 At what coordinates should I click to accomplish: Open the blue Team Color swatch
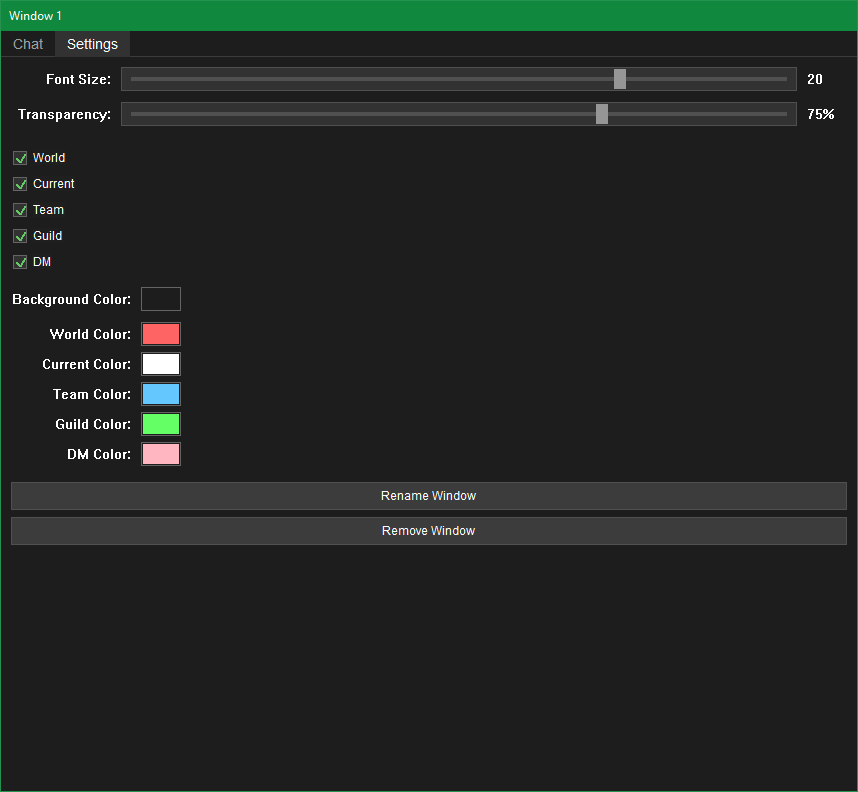pyautogui.click(x=161, y=394)
